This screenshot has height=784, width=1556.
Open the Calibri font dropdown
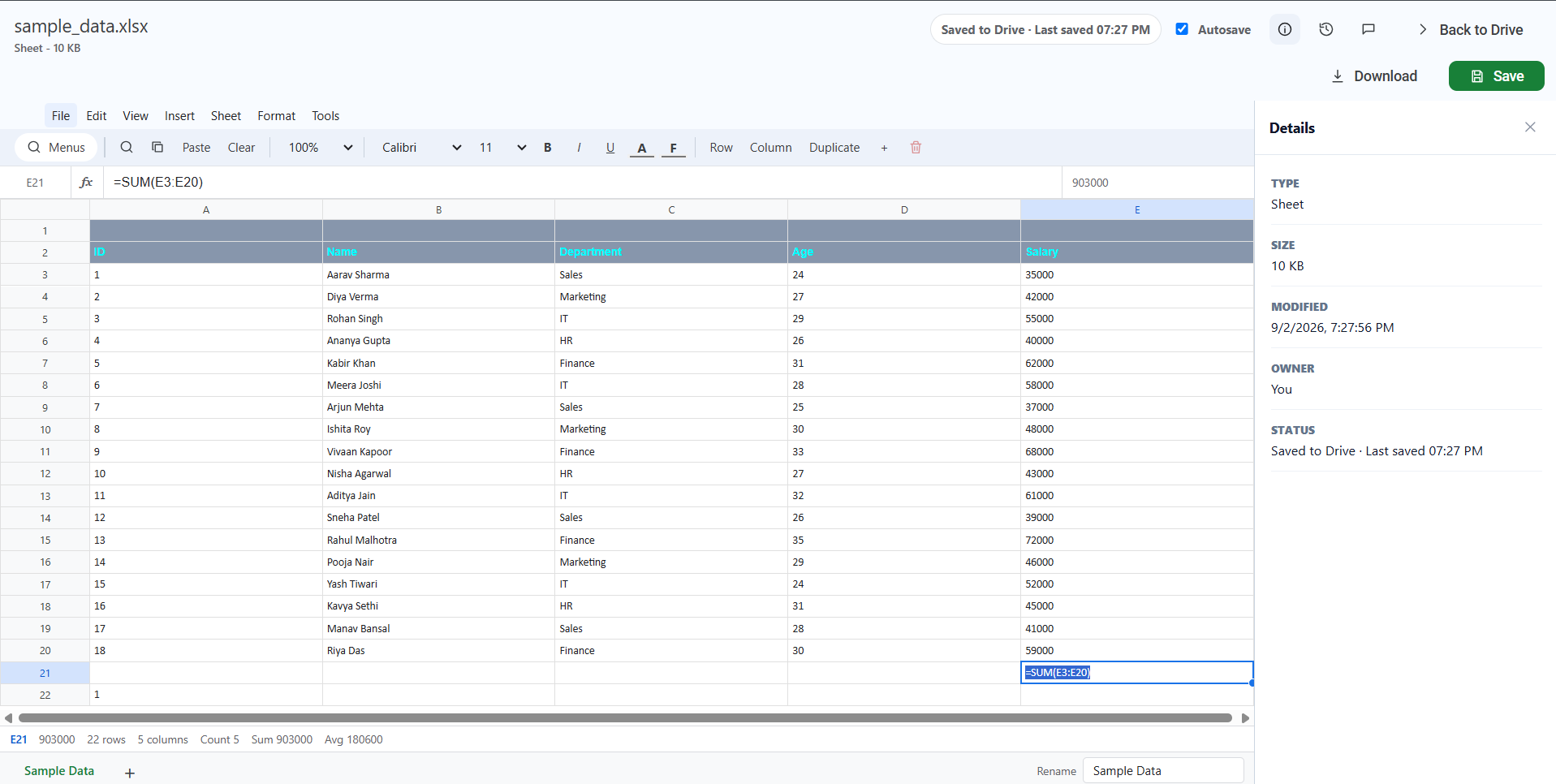click(421, 147)
